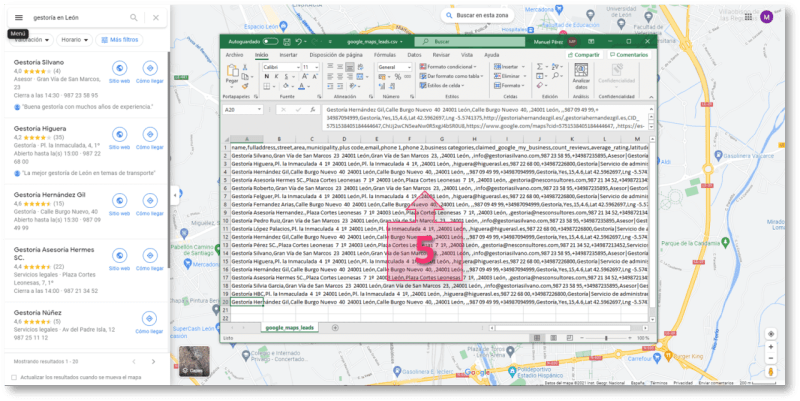Screen dimensions: 800x401
Task: Go to next results page arrow
Action: (153, 362)
